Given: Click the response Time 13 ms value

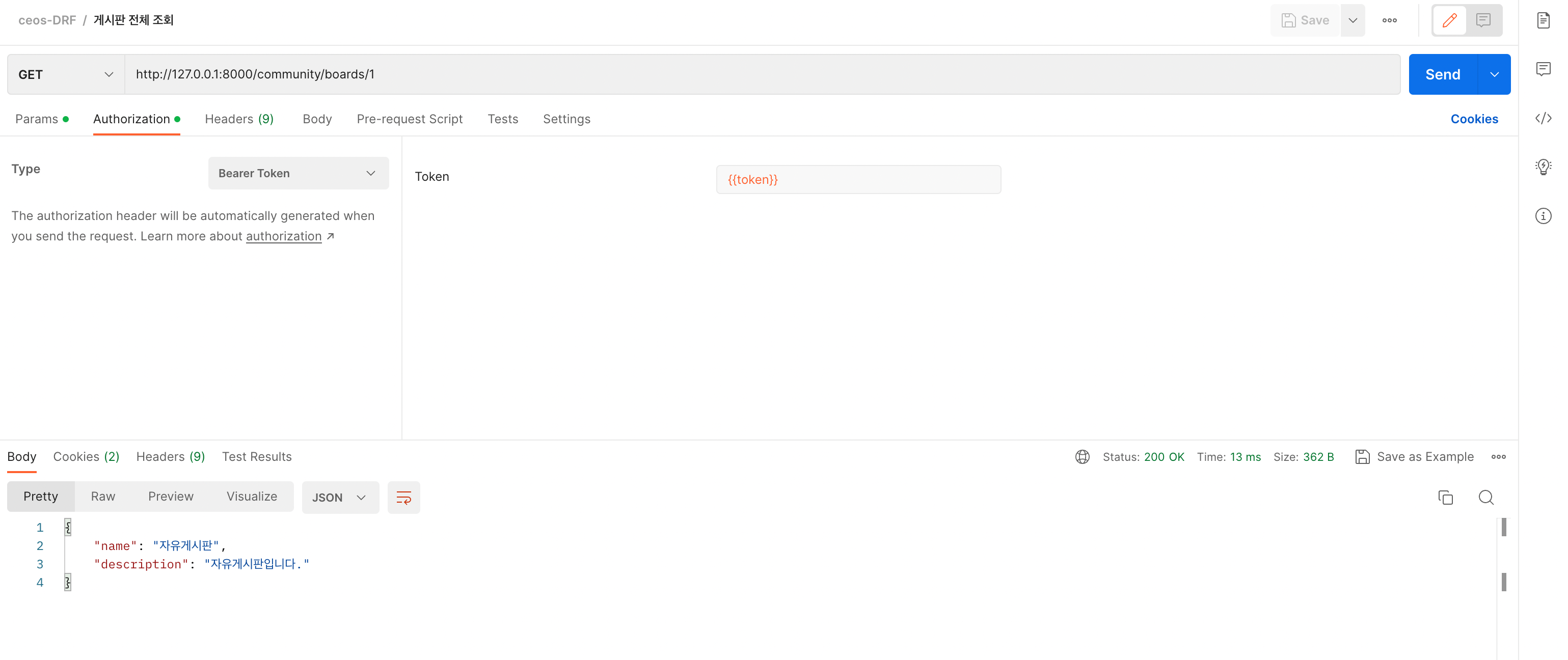Looking at the screenshot, I should 1245,457.
